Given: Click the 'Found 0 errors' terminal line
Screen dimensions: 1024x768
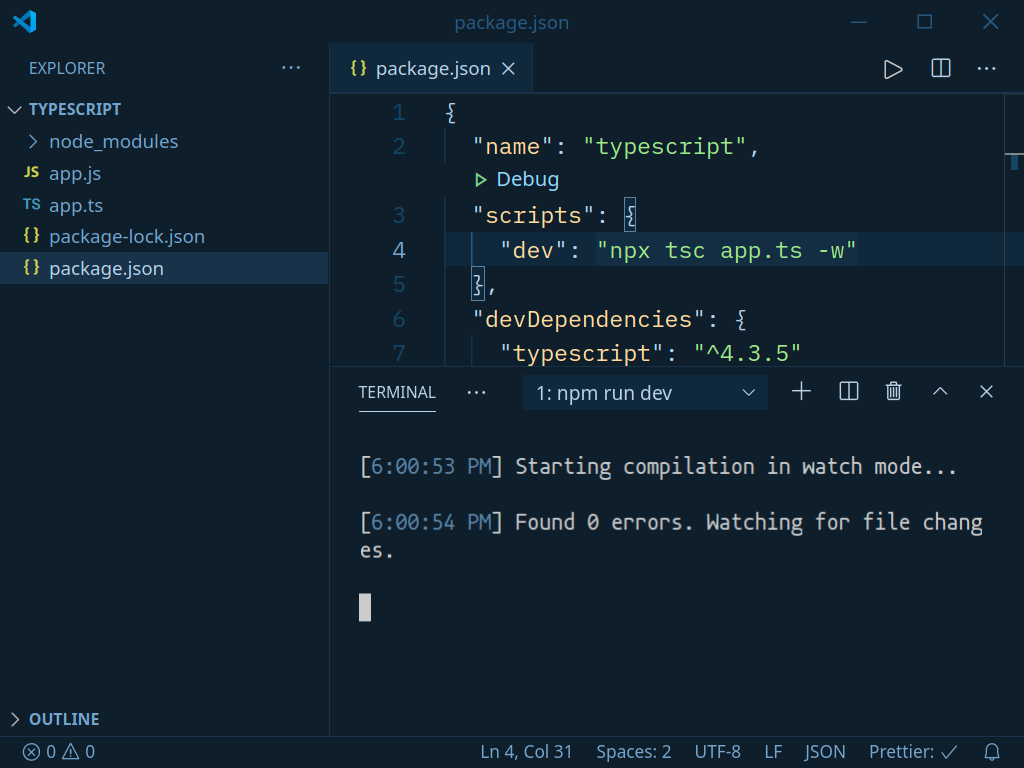Looking at the screenshot, I should (671, 536).
